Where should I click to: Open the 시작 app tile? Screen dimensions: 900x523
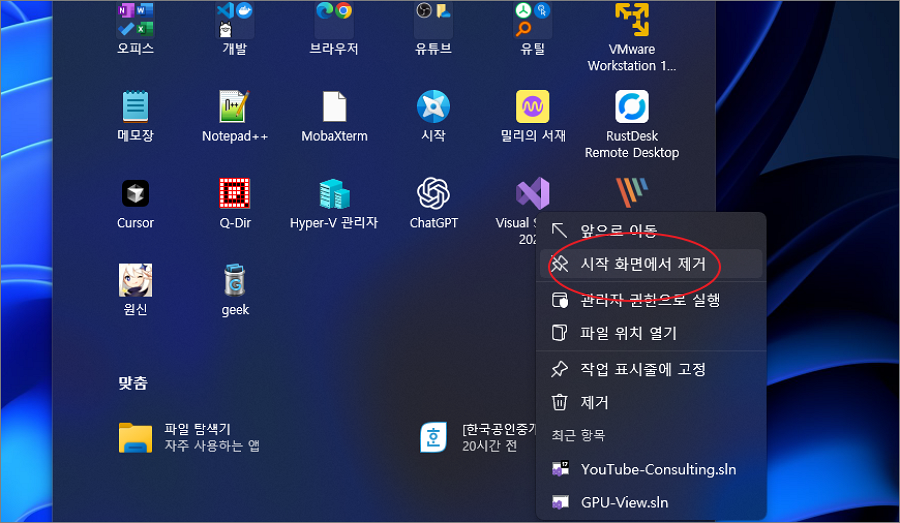click(433, 116)
